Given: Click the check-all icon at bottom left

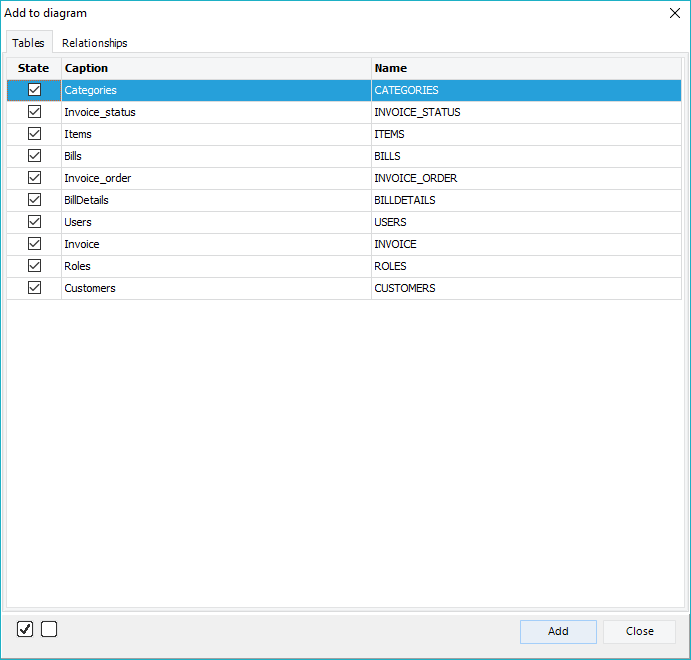Looking at the screenshot, I should [x=25, y=629].
